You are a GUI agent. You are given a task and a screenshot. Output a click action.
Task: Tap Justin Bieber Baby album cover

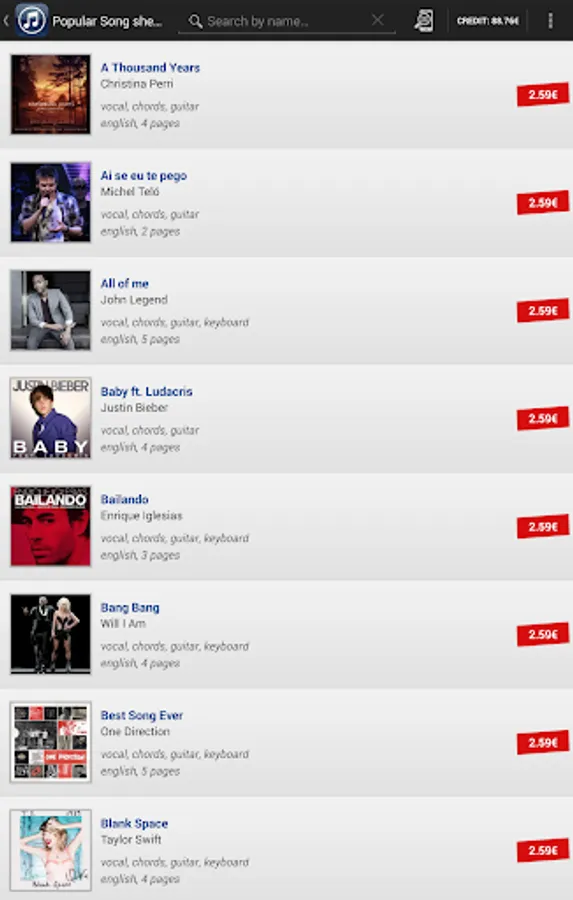point(51,418)
